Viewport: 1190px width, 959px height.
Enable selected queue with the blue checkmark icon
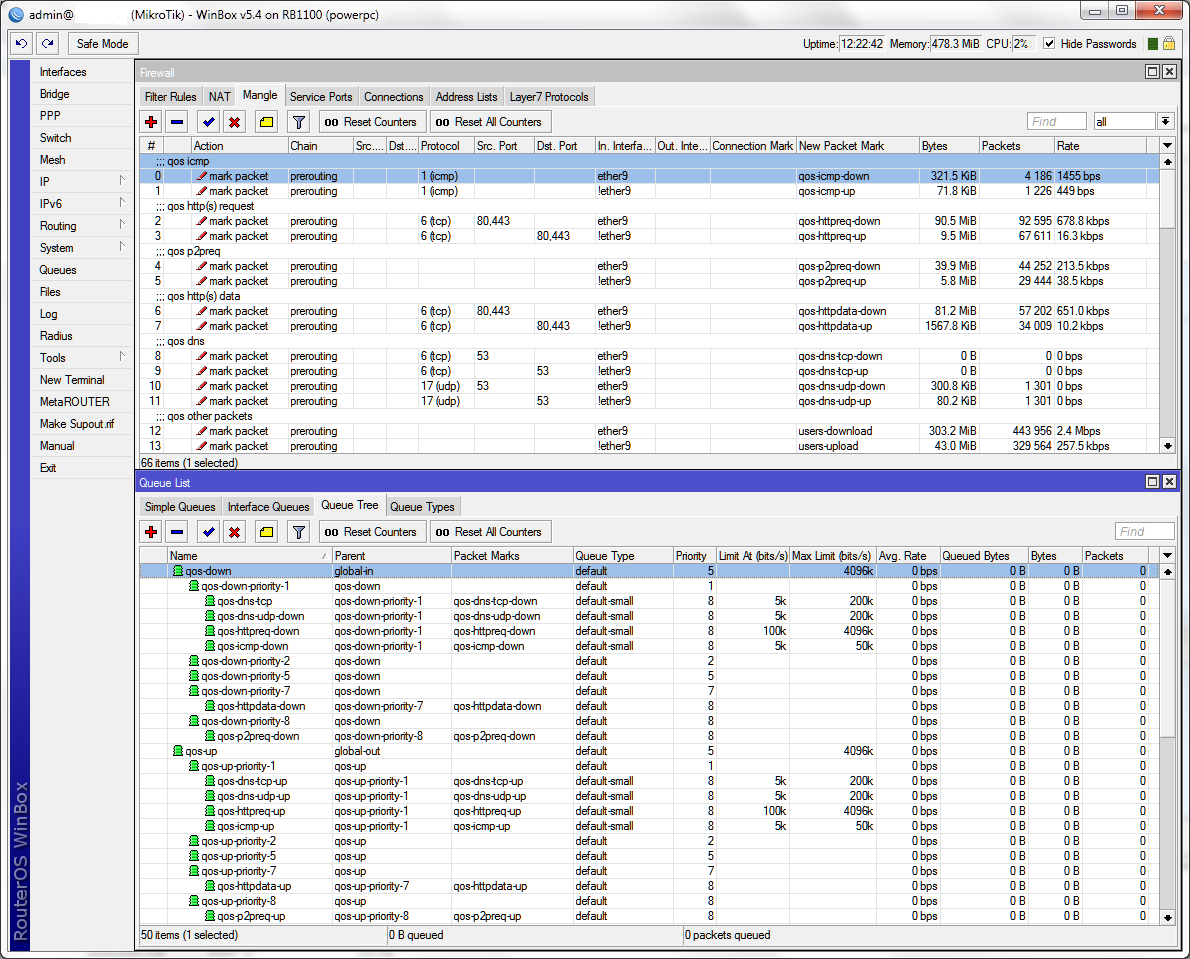tap(206, 532)
